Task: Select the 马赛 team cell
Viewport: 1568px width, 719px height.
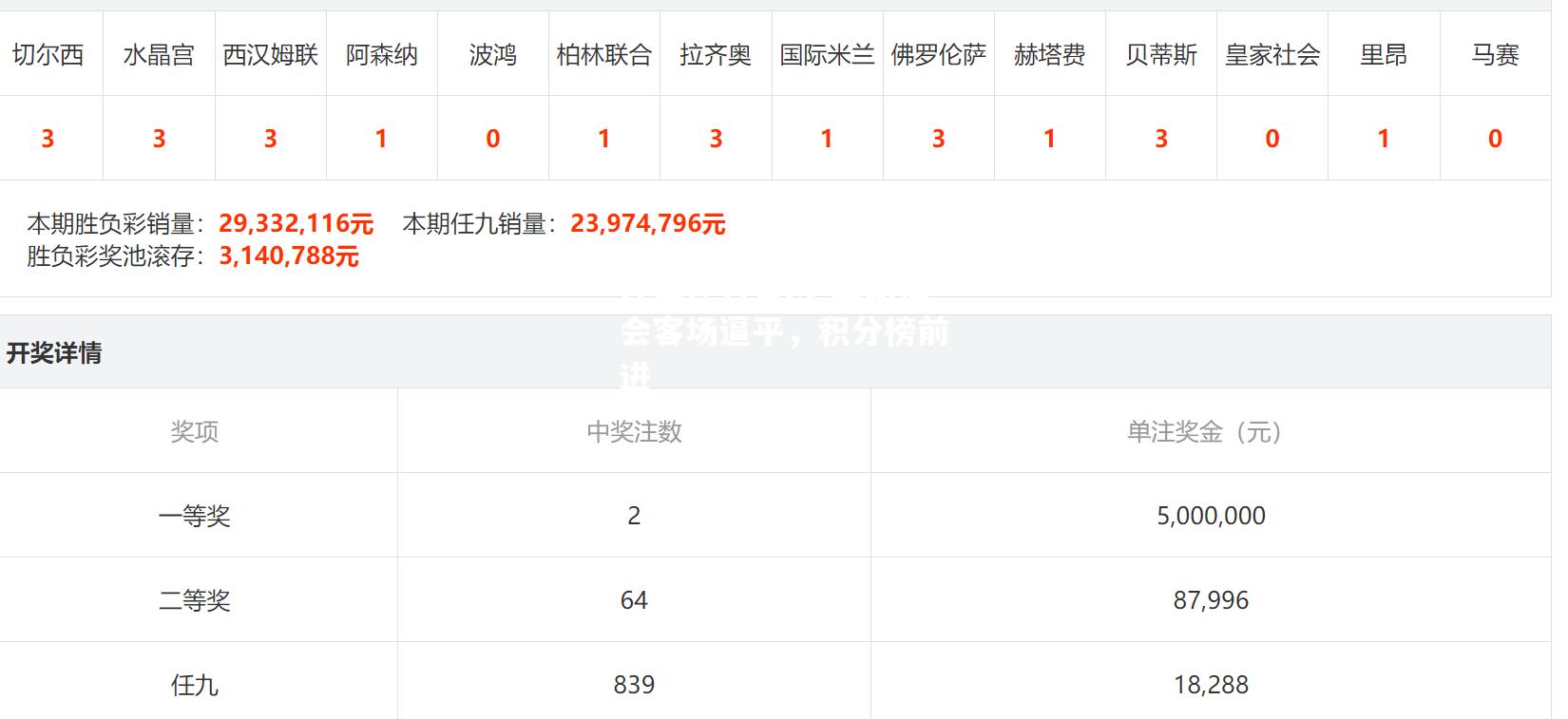Action: coord(1495,55)
